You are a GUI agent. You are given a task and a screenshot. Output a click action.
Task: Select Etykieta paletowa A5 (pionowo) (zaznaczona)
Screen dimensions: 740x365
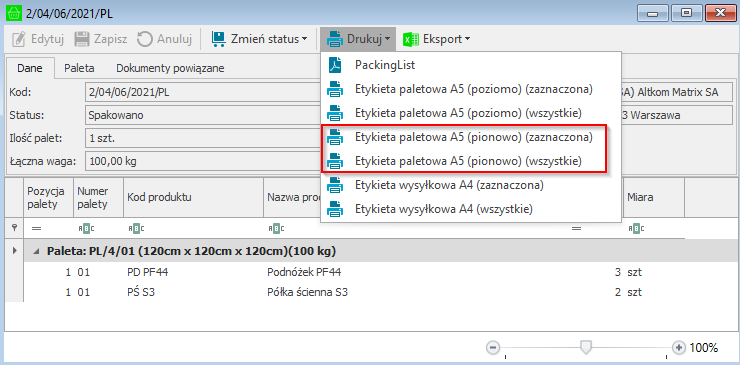[471, 137]
